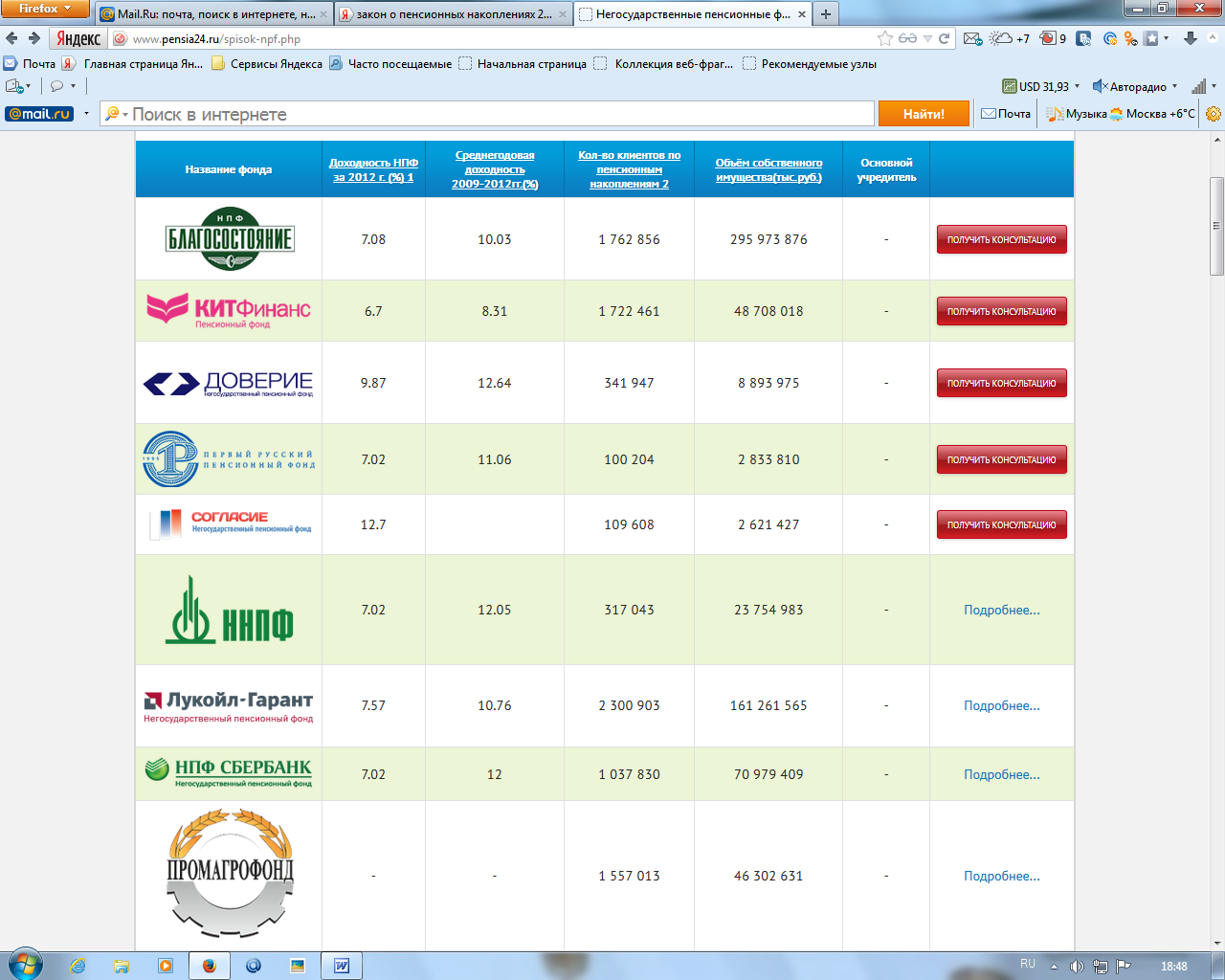
Task: Open the Odnoklassniki toolbar icon
Action: (1131, 38)
